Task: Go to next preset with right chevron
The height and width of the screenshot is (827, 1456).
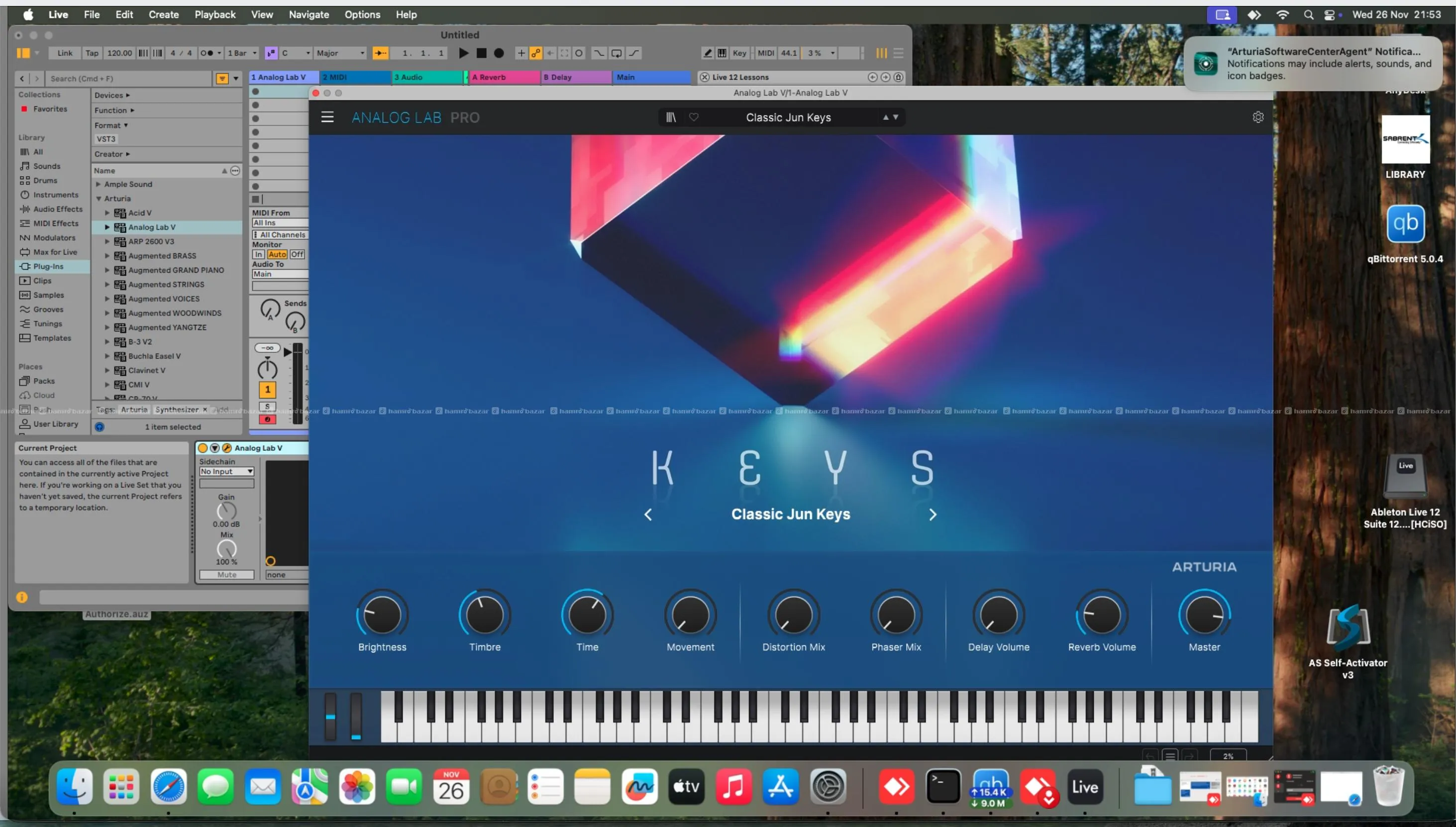Action: [x=933, y=515]
